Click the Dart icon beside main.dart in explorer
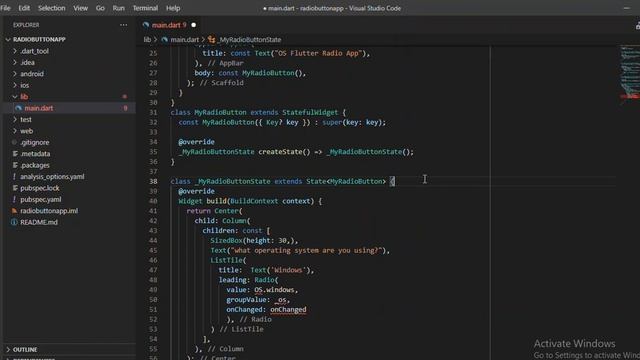The image size is (640, 360). pyautogui.click(x=18, y=108)
